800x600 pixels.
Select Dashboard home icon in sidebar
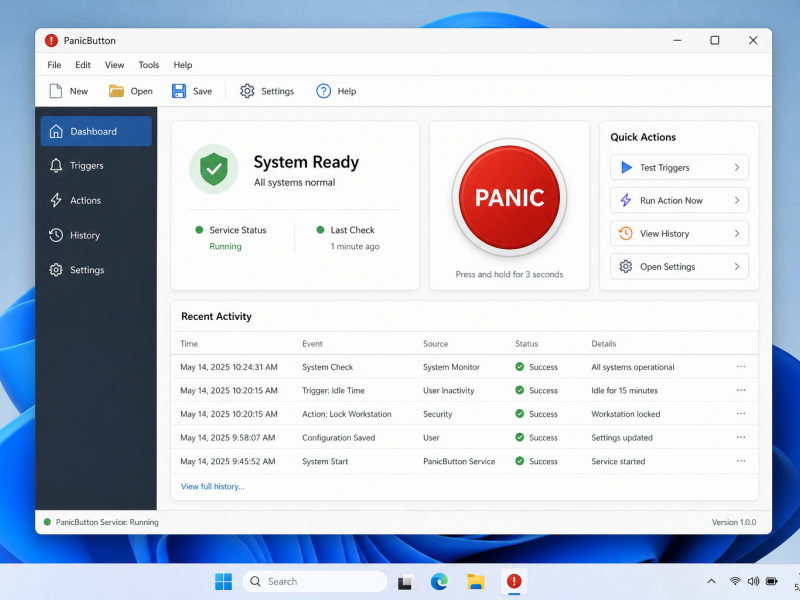pyautogui.click(x=56, y=132)
